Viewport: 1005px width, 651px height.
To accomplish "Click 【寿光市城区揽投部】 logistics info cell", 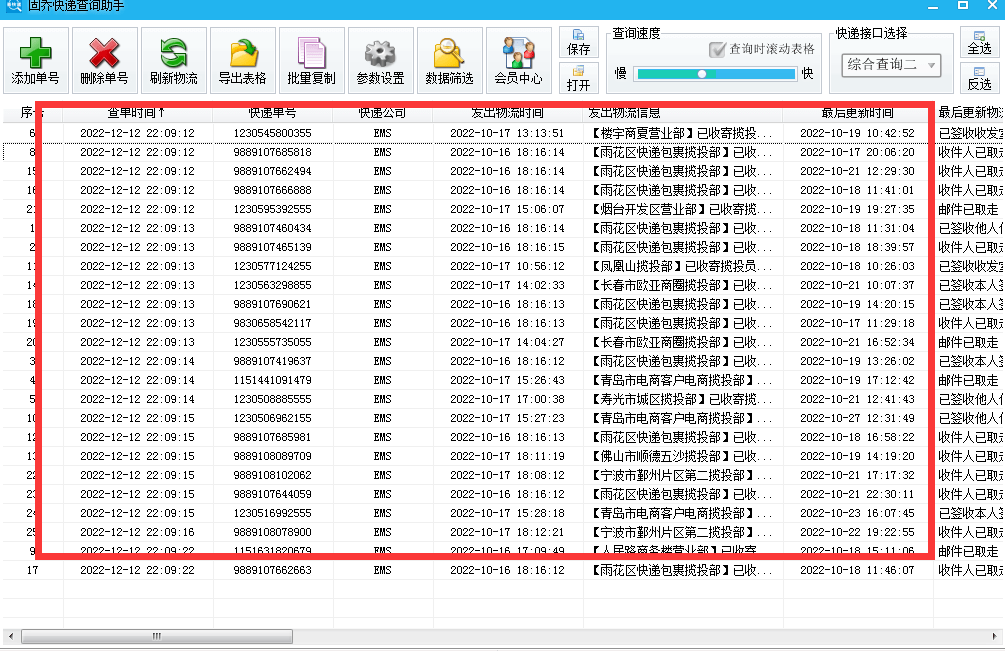I will [x=681, y=399].
